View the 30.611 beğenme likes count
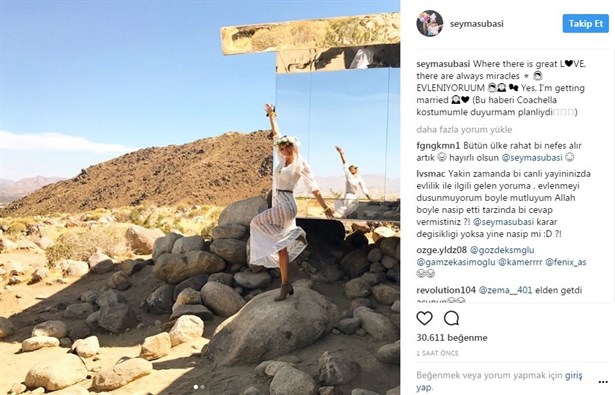This screenshot has width=615, height=395. pos(452,338)
